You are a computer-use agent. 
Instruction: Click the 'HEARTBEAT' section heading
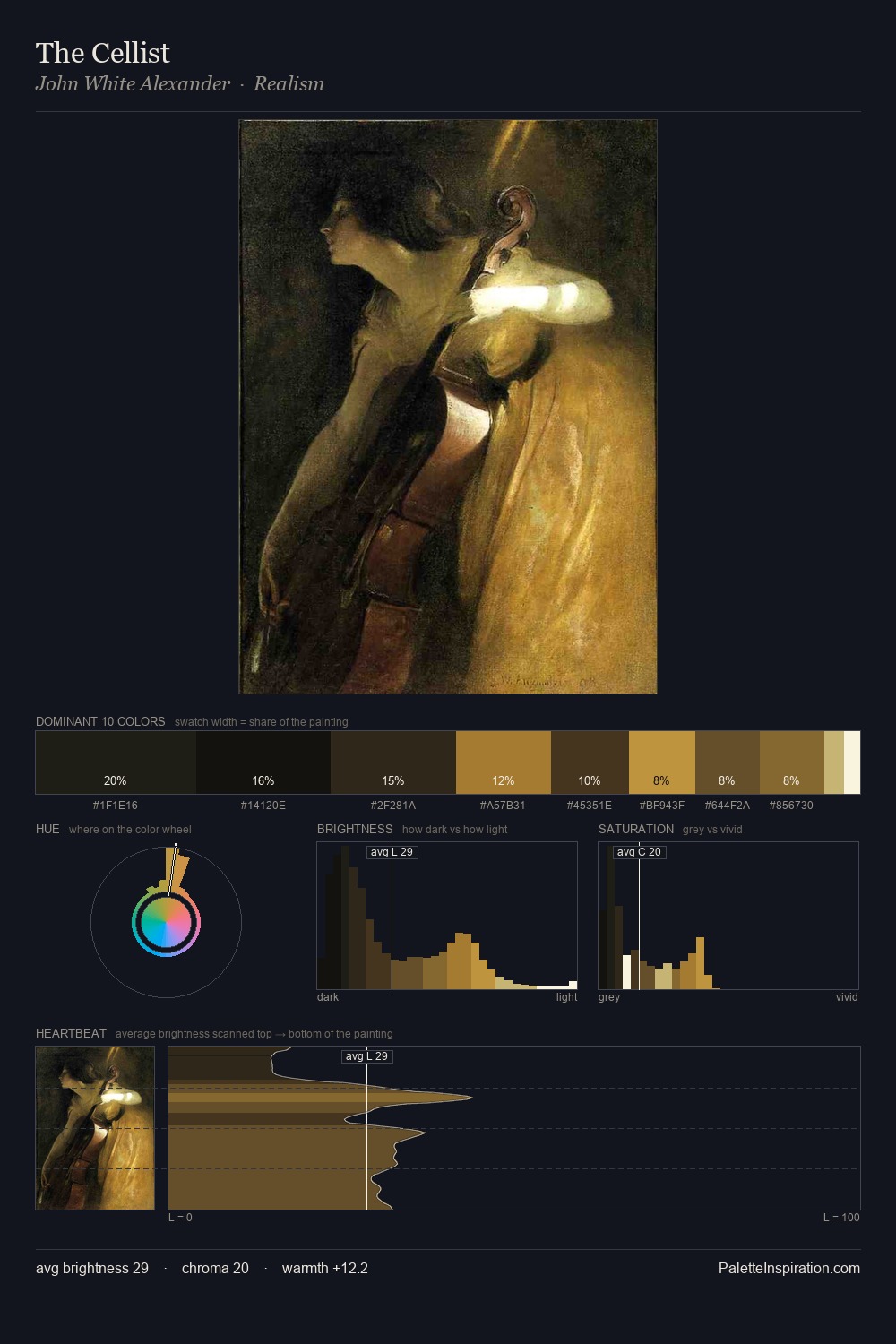pyautogui.click(x=71, y=1033)
